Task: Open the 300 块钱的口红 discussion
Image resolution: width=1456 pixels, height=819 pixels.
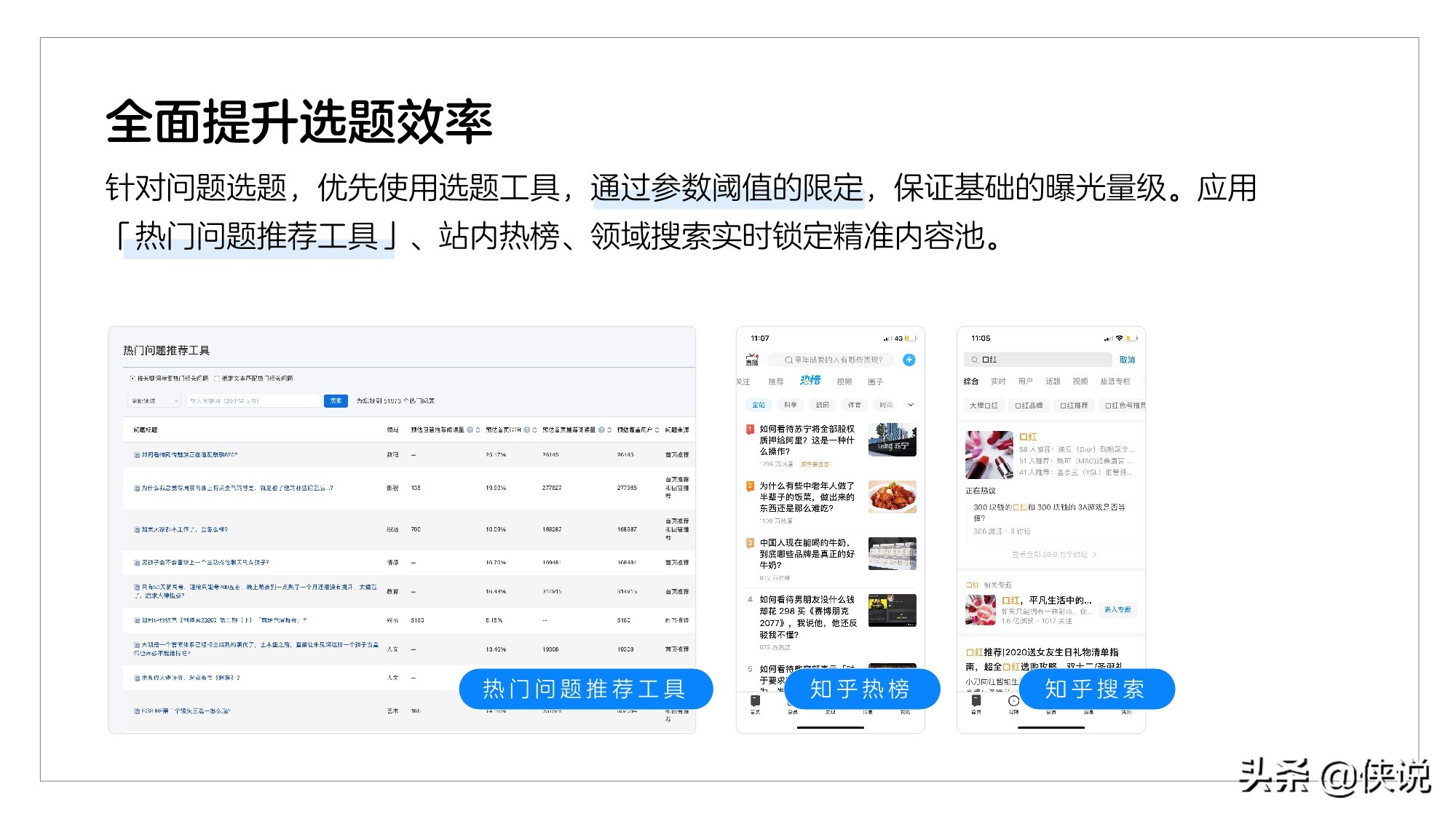Action: (1049, 513)
